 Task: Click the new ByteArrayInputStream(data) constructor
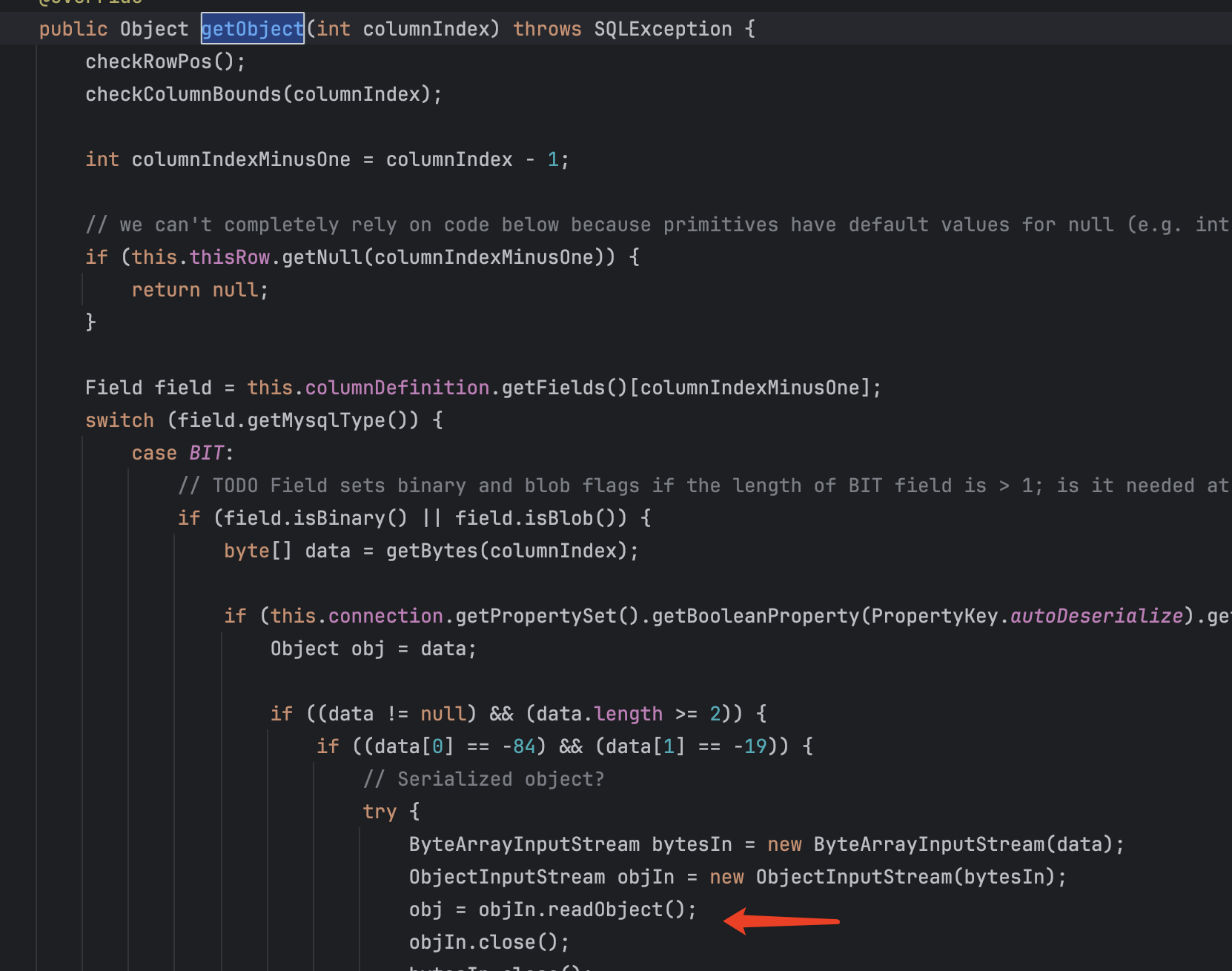pyautogui.click(x=944, y=844)
